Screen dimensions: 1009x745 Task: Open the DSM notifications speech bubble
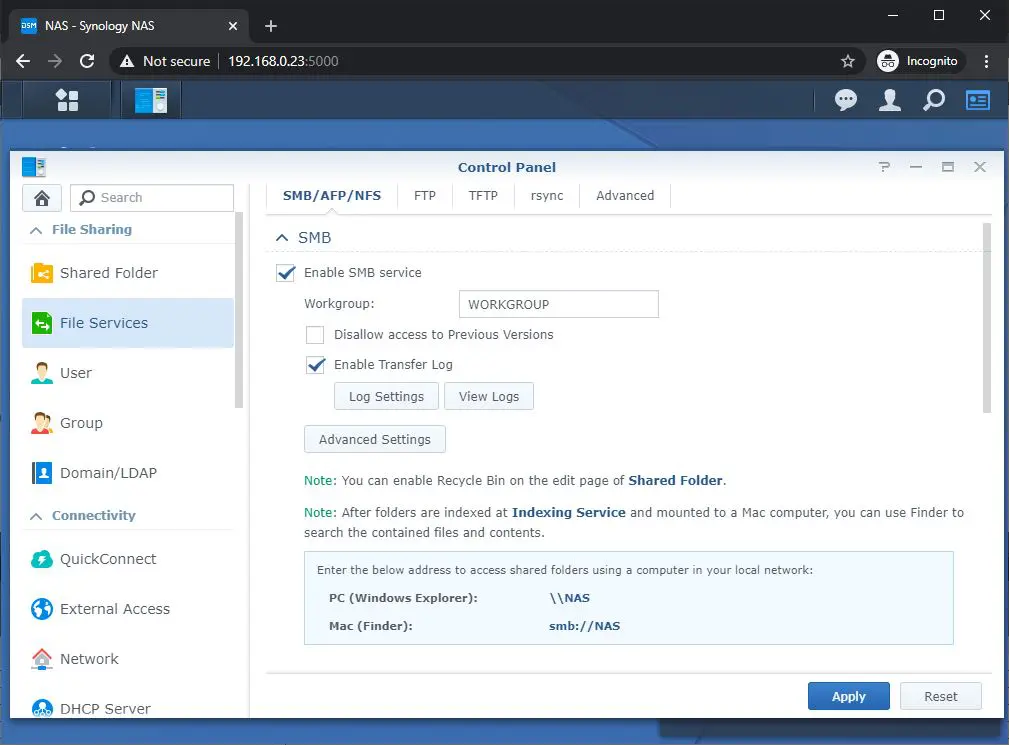(846, 100)
